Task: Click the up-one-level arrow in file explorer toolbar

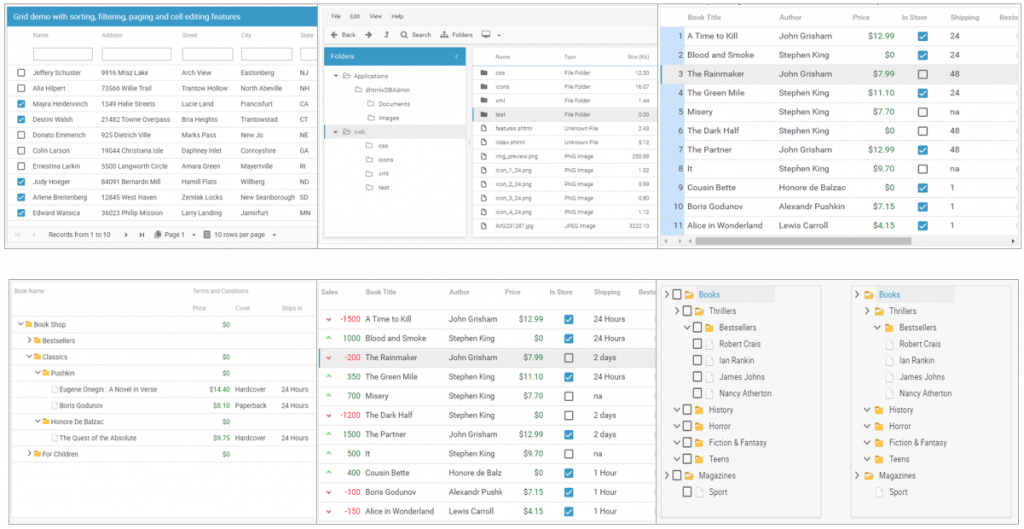Action: pos(386,35)
